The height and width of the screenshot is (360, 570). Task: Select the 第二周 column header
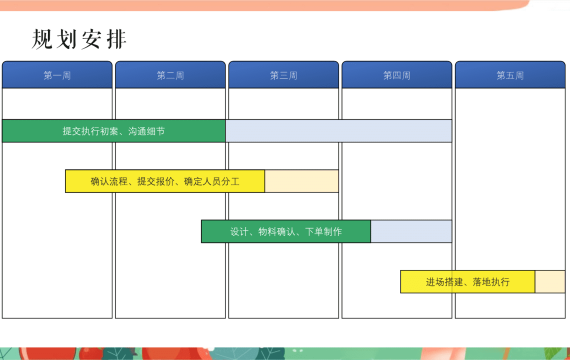(x=170, y=75)
